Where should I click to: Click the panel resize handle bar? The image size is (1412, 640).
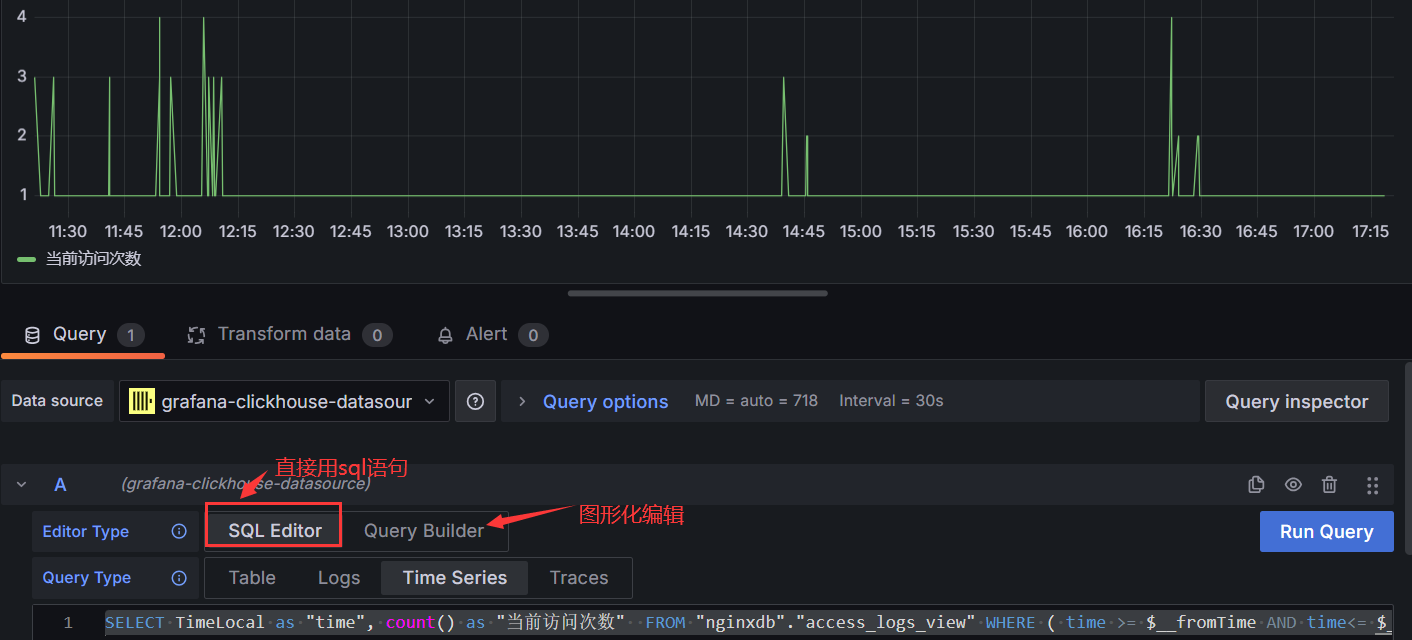(697, 294)
